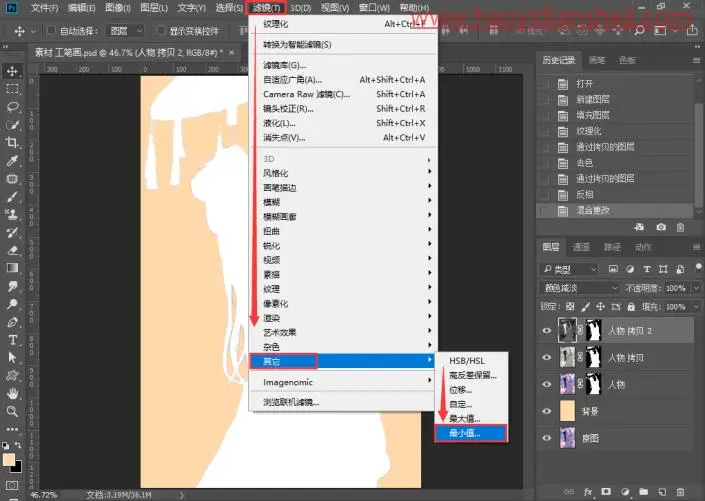Add layer mask icon at panel bottom

pos(606,492)
